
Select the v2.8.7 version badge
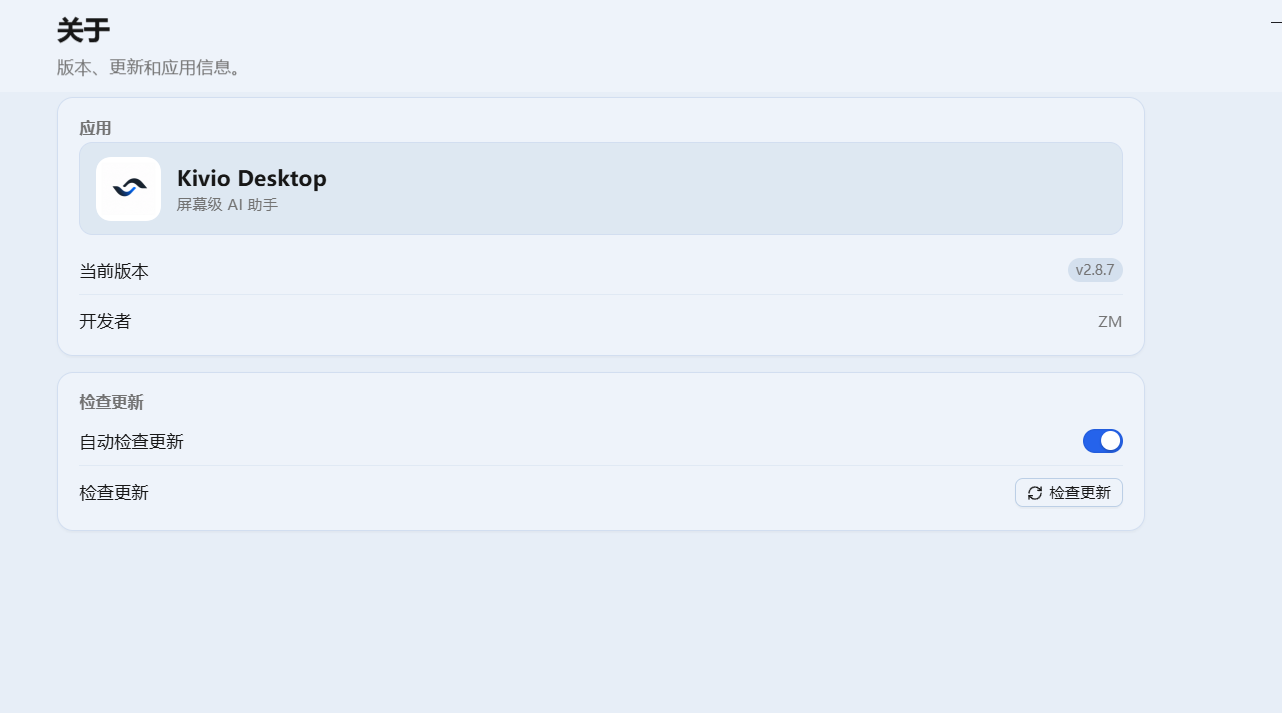point(1095,270)
